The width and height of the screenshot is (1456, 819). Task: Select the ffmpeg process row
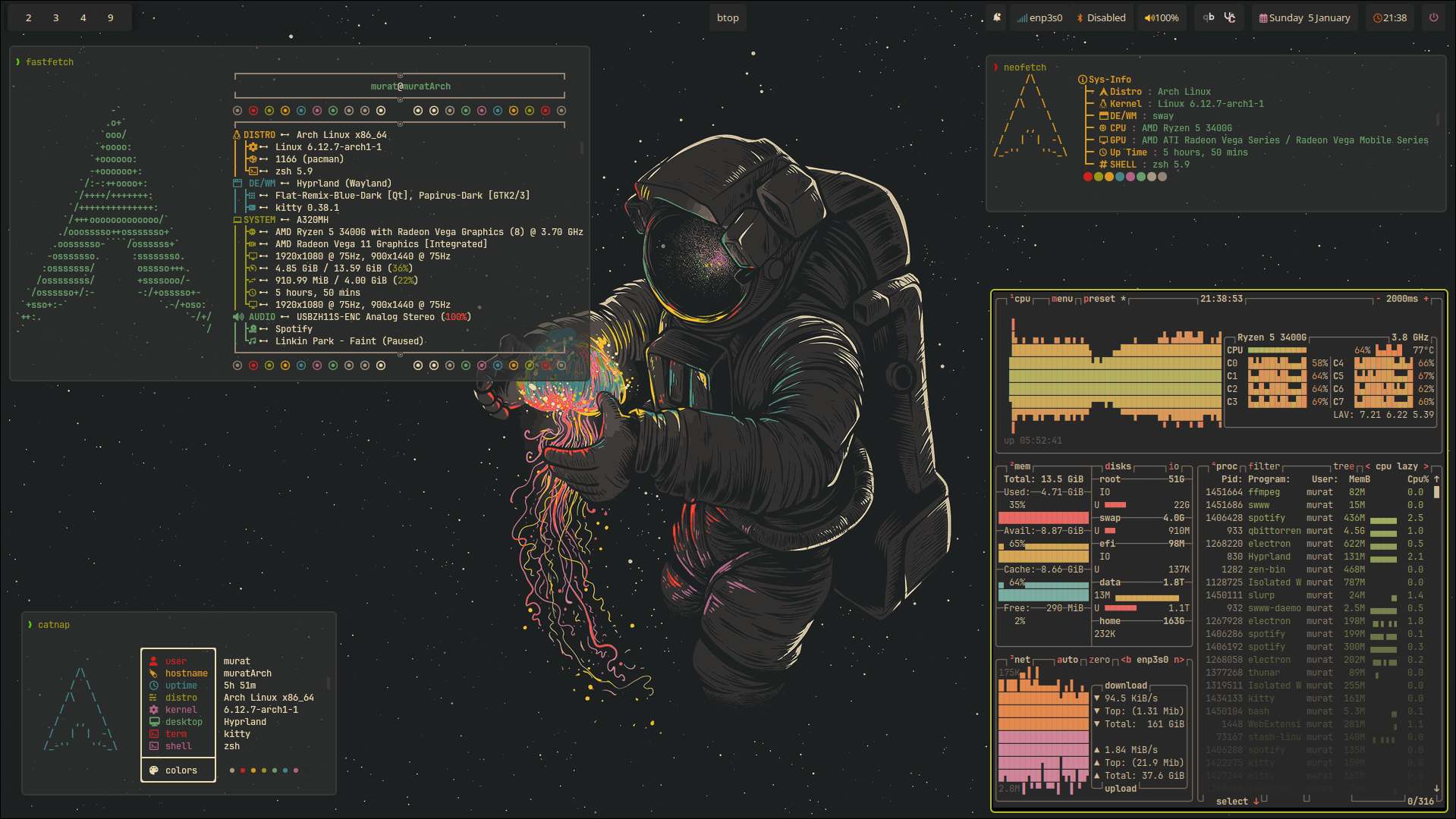point(1316,492)
